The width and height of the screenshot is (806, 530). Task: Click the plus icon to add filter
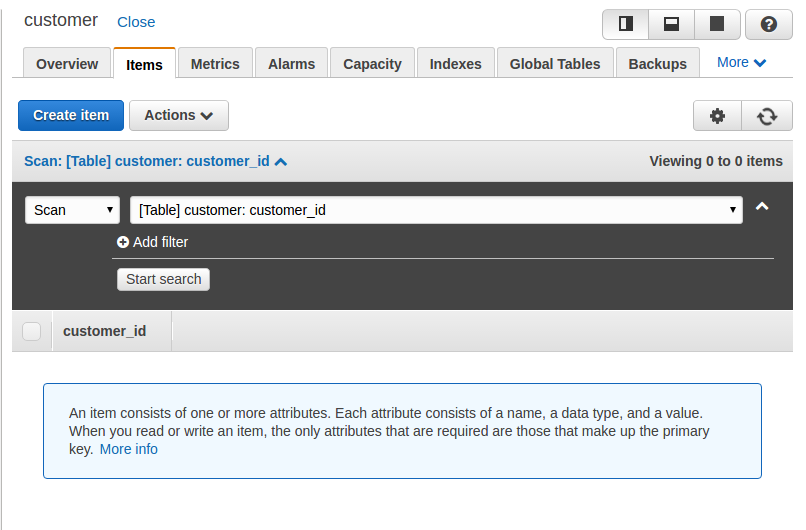click(123, 242)
